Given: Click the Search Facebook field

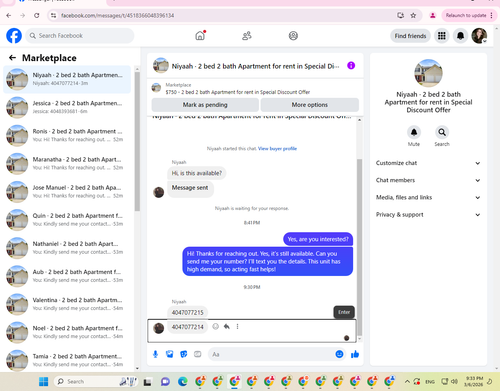Looking at the screenshot, I should pos(80,36).
